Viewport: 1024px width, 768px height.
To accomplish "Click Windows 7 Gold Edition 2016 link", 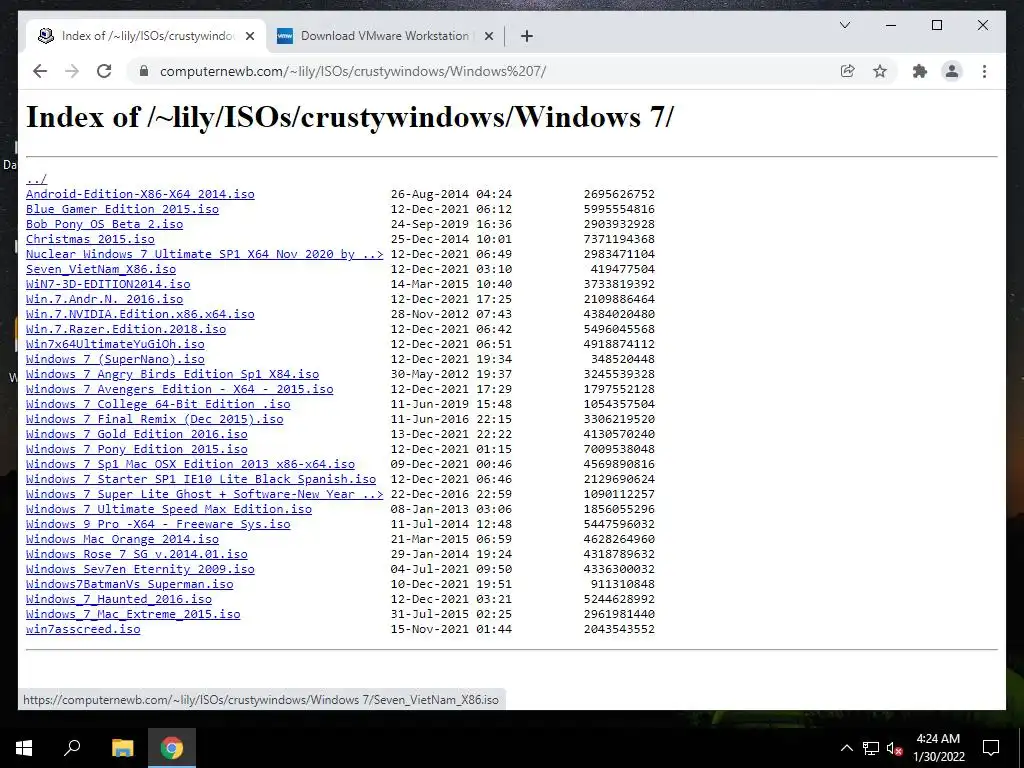I will coord(136,434).
